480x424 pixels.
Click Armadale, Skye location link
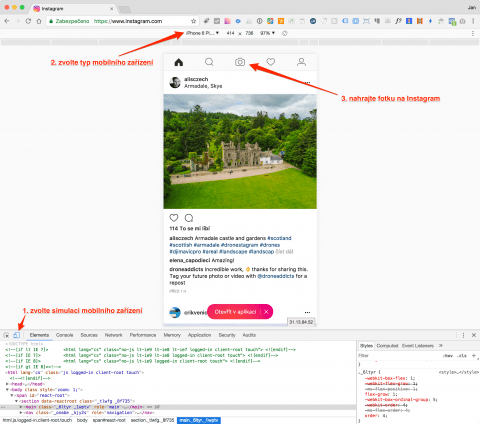(x=203, y=86)
